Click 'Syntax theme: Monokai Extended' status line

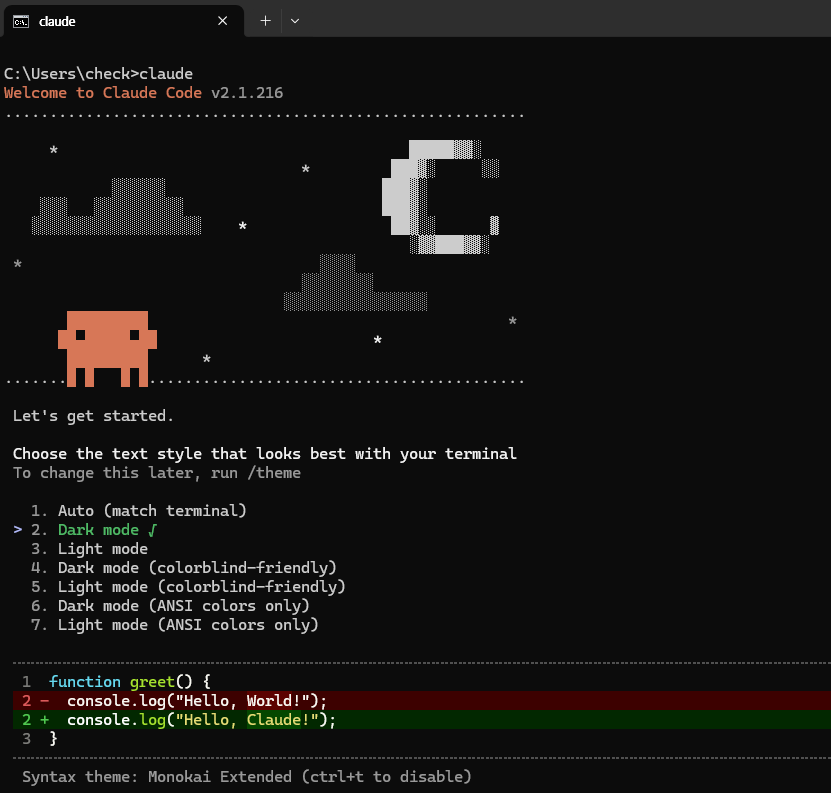click(x=246, y=777)
